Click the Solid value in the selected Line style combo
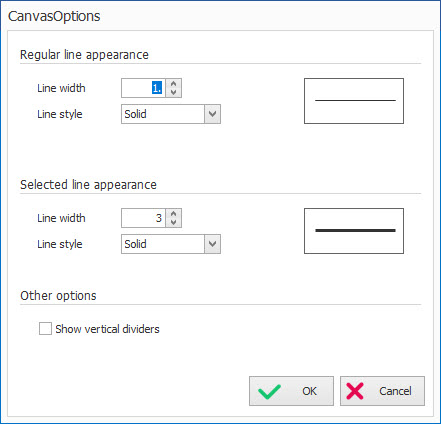 tap(135, 244)
